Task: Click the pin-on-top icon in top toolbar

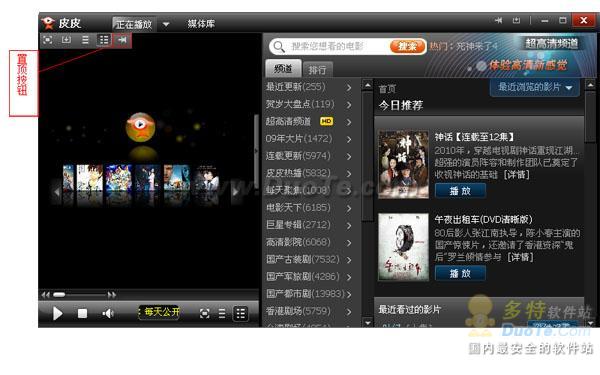Action: 122,40
